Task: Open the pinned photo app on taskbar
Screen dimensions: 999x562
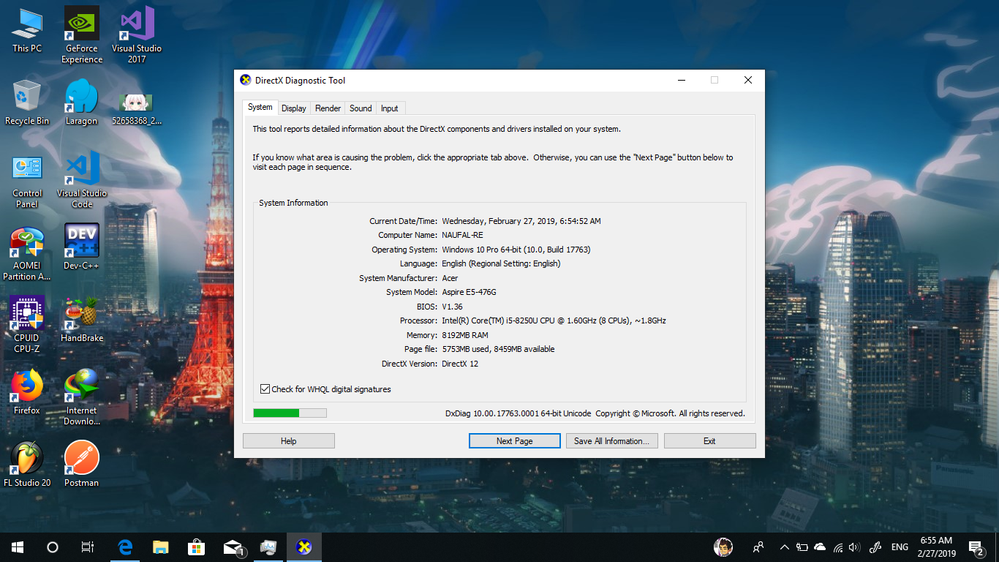Action: point(268,547)
